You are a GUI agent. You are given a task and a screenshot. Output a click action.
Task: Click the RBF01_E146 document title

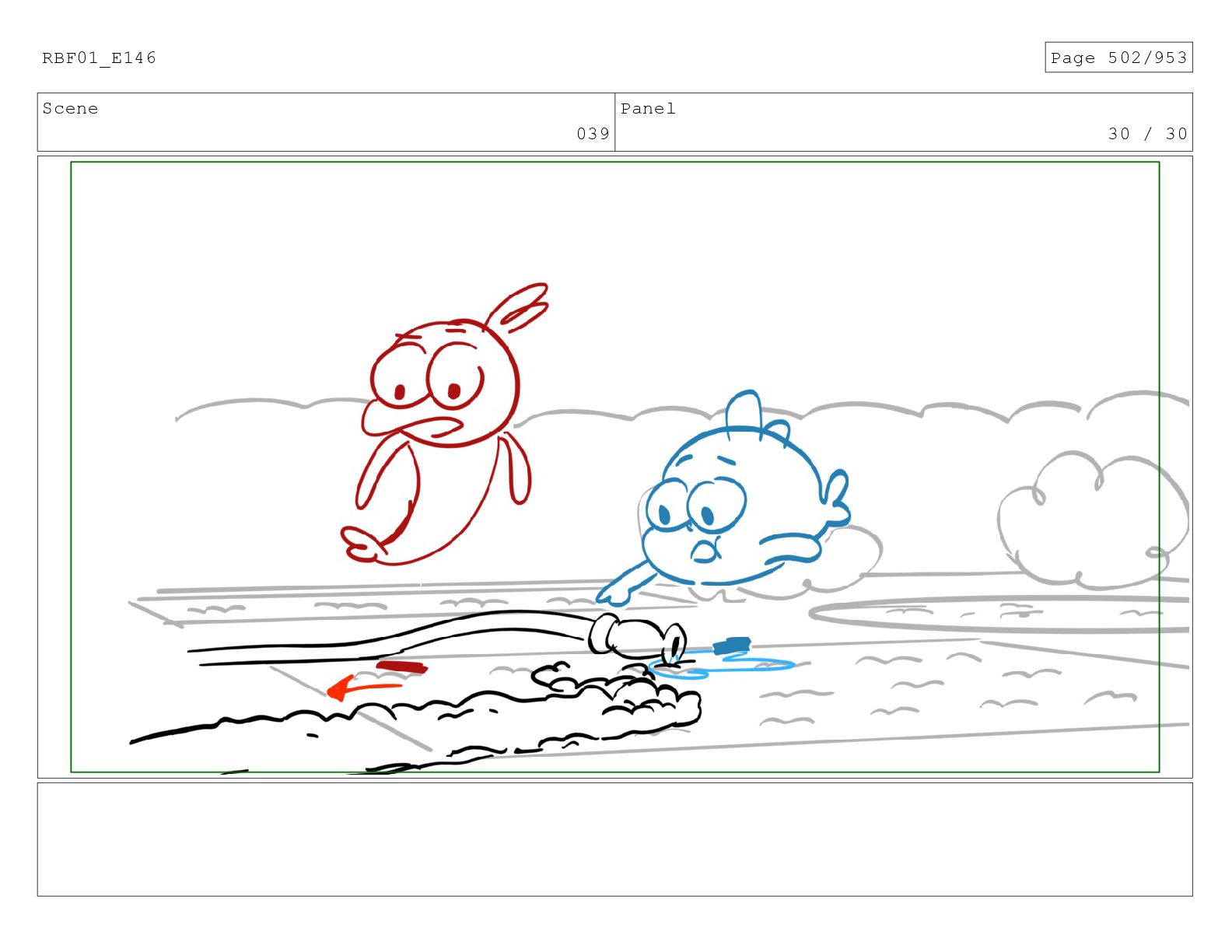[x=99, y=58]
